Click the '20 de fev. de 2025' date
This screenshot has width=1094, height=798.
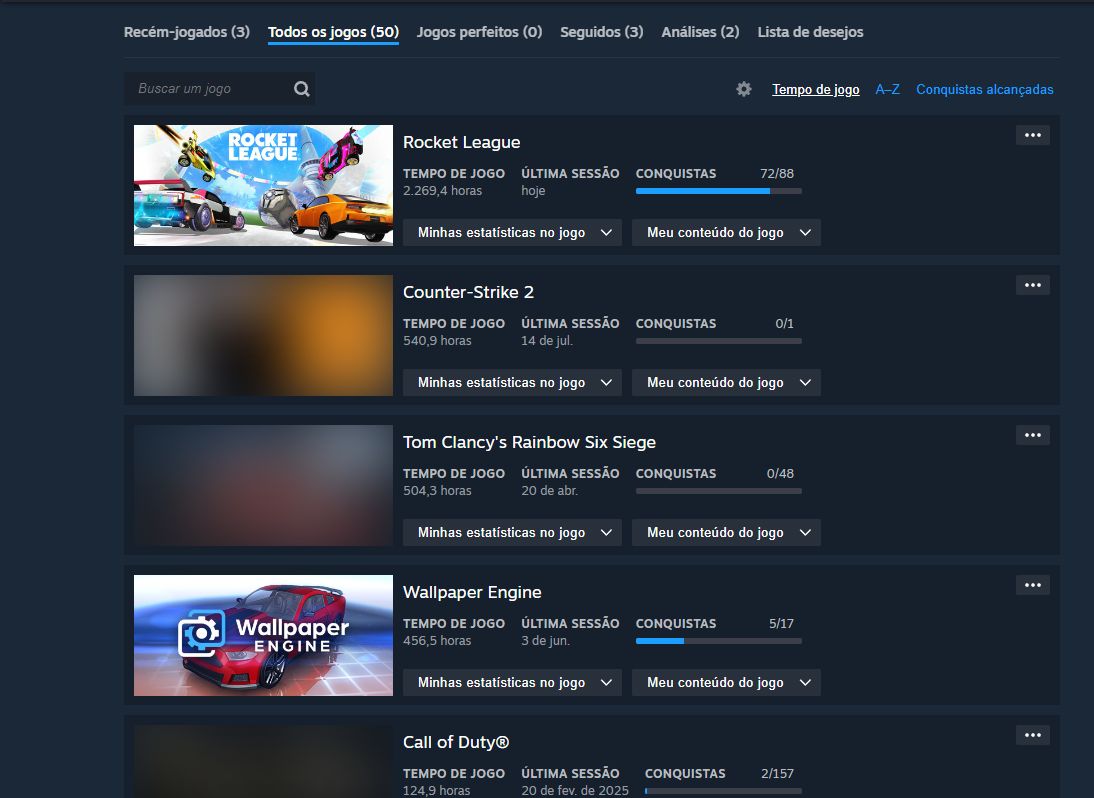point(575,790)
